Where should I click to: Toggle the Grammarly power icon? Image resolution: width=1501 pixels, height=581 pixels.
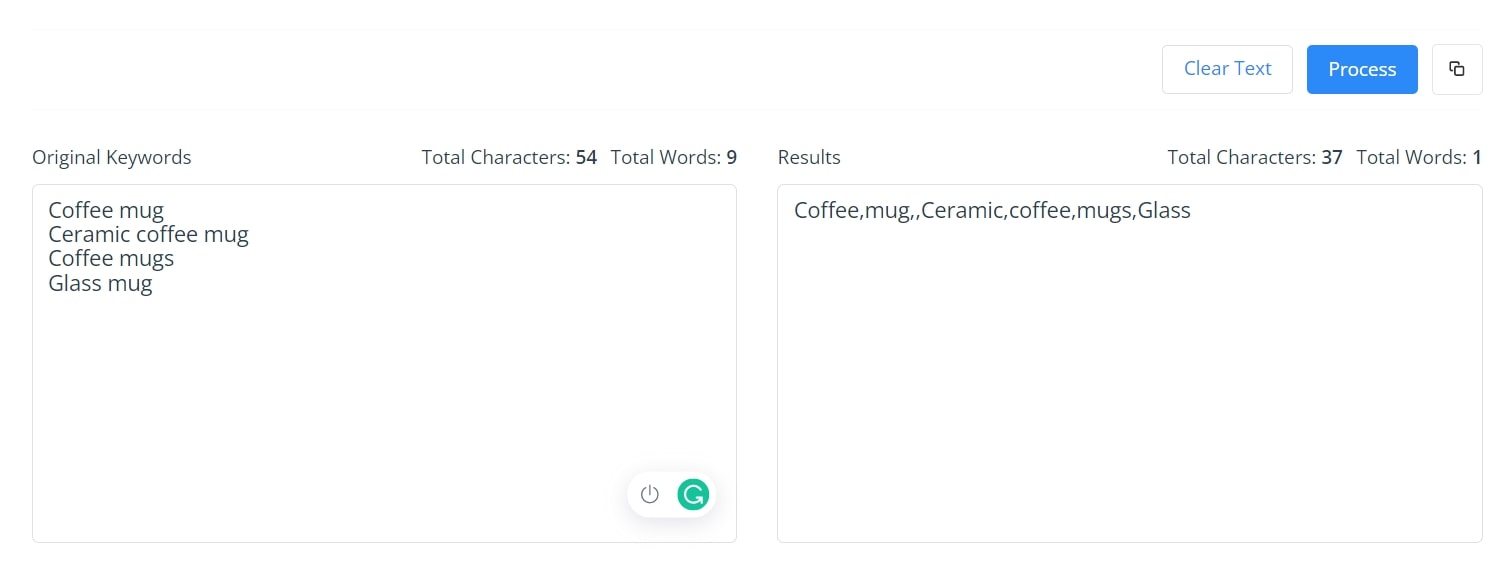(650, 494)
